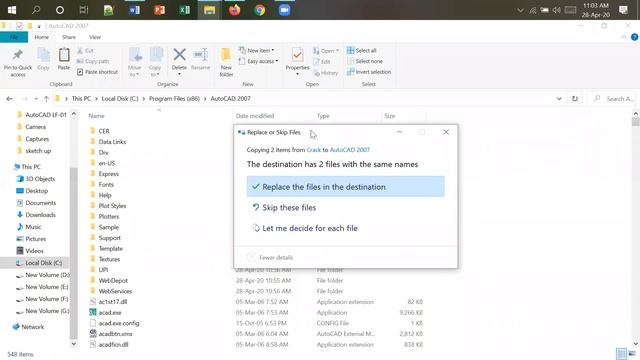This screenshot has width=640, height=360.
Task: Switch to the Home ribbon tab
Action: click(42, 37)
